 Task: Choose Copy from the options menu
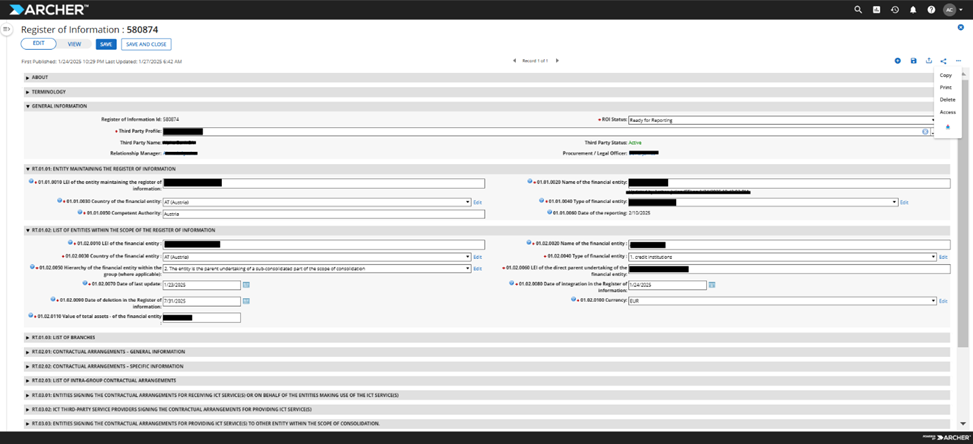click(x=946, y=75)
